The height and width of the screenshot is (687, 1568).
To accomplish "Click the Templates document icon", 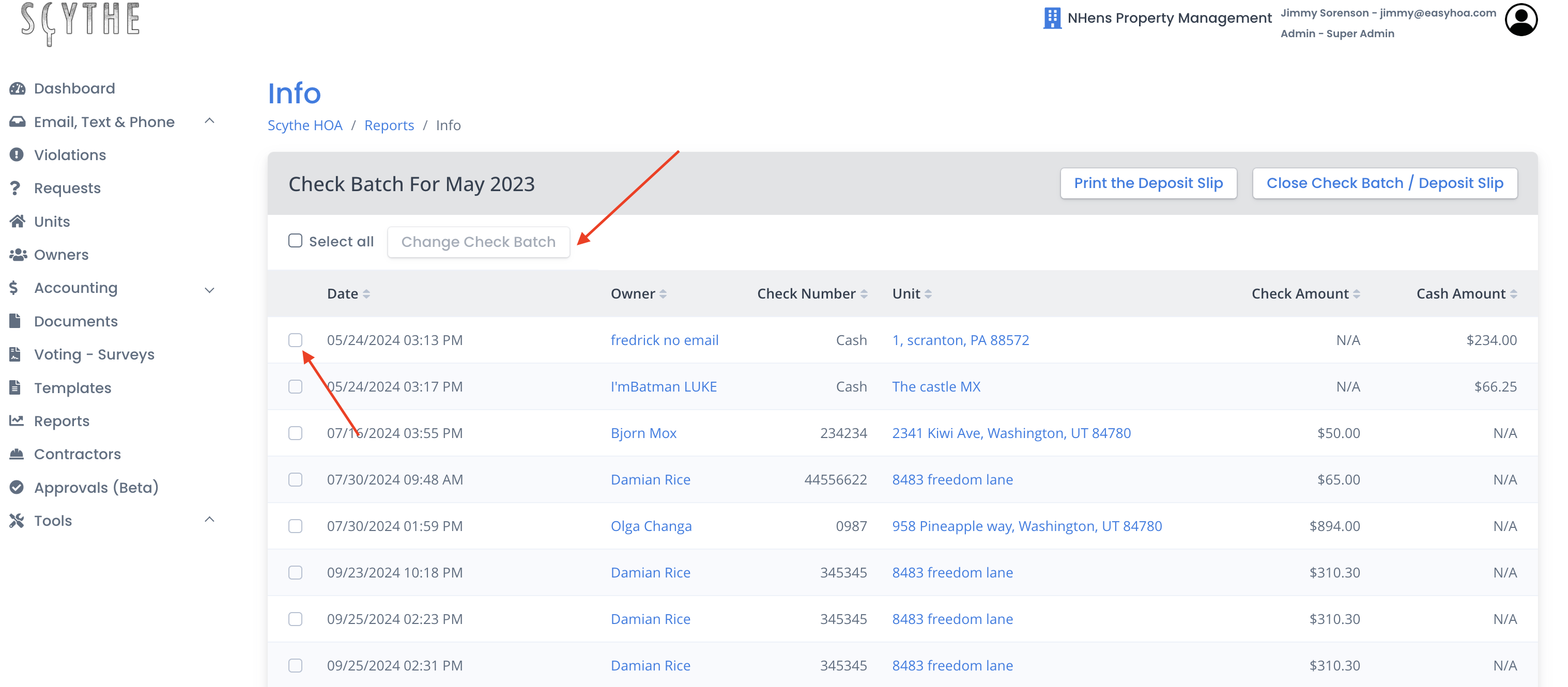I will [15, 387].
